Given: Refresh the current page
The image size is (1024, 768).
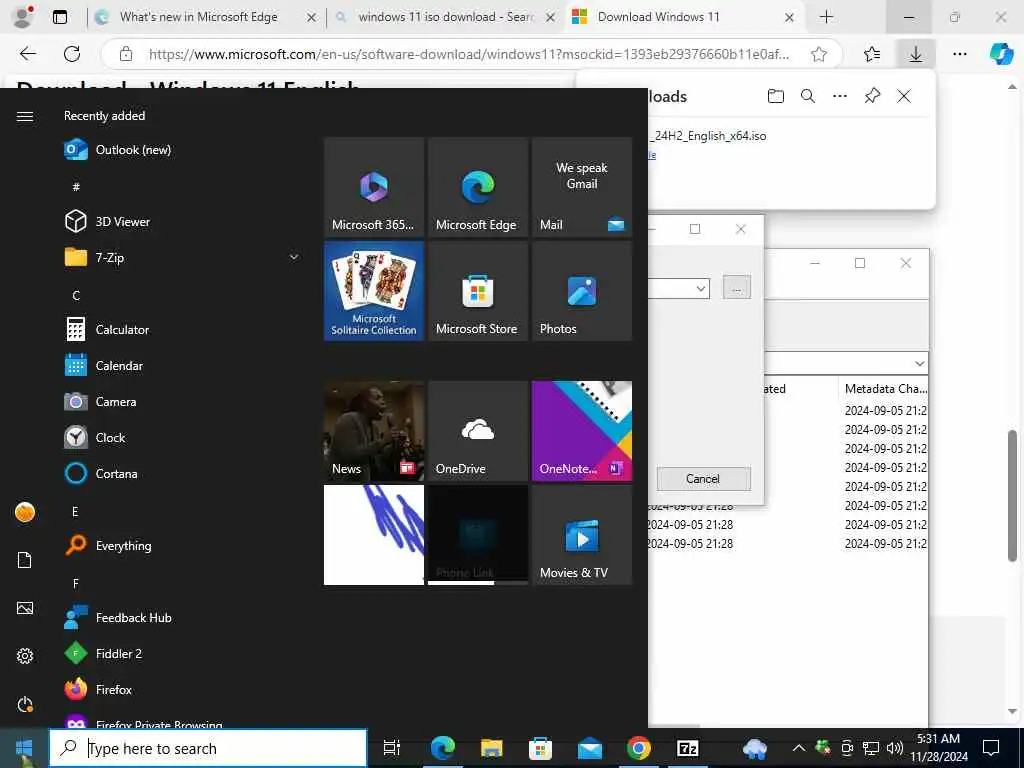Looking at the screenshot, I should click(x=72, y=54).
